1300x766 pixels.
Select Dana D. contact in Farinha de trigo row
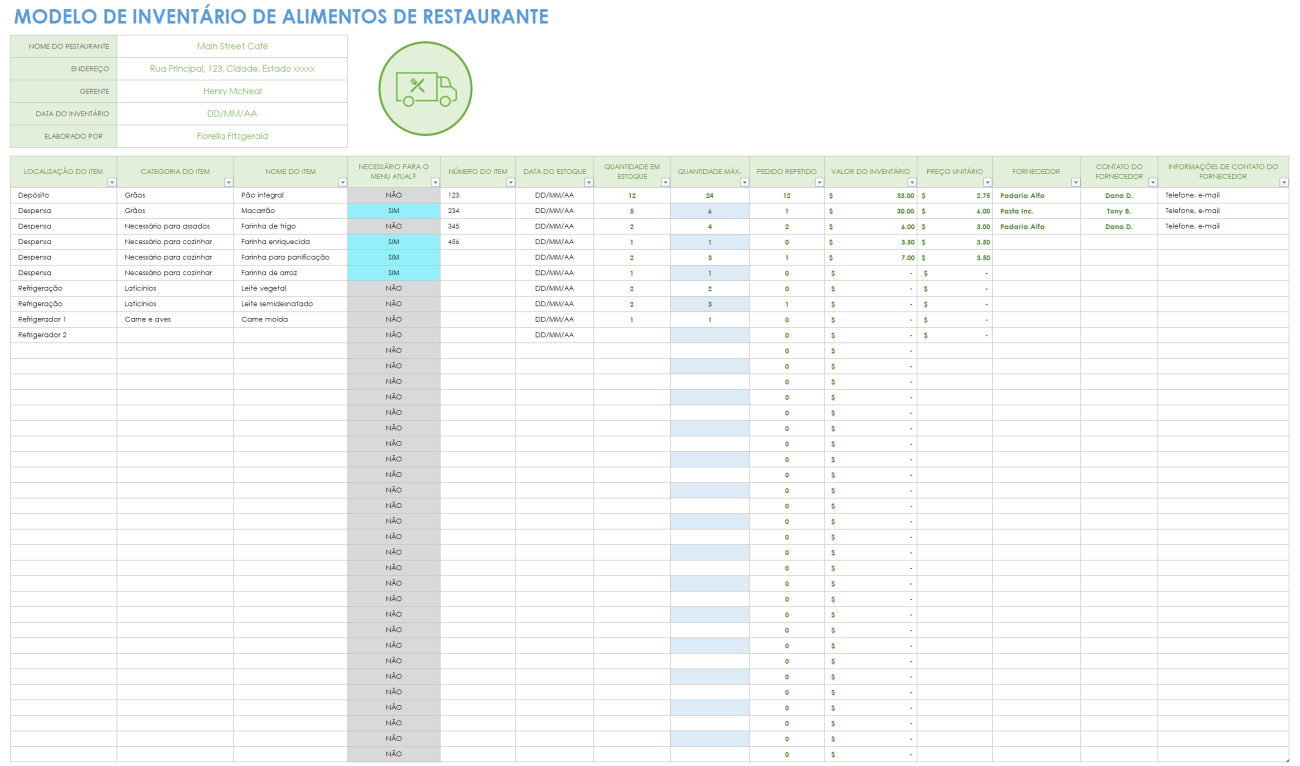click(1119, 226)
